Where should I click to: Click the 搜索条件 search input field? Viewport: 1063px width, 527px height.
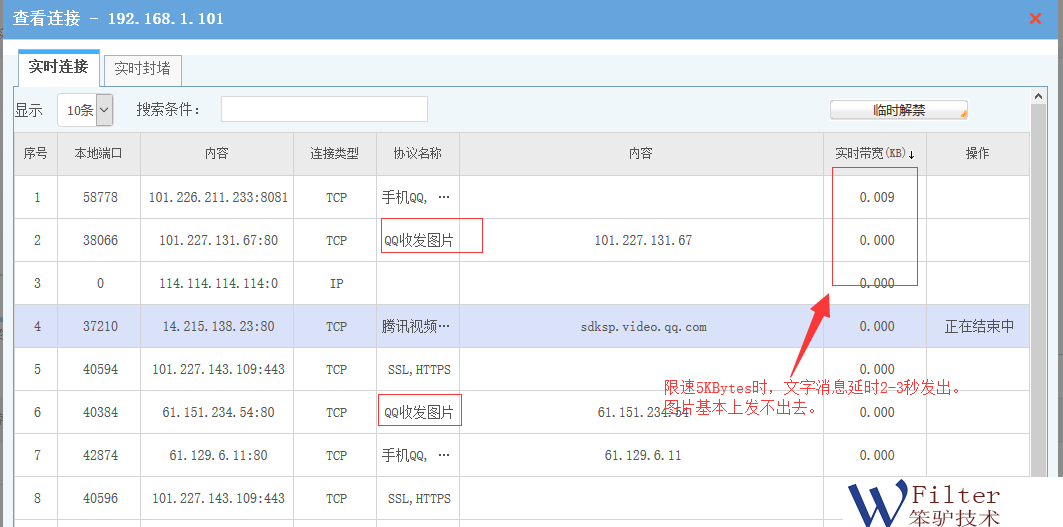click(324, 109)
